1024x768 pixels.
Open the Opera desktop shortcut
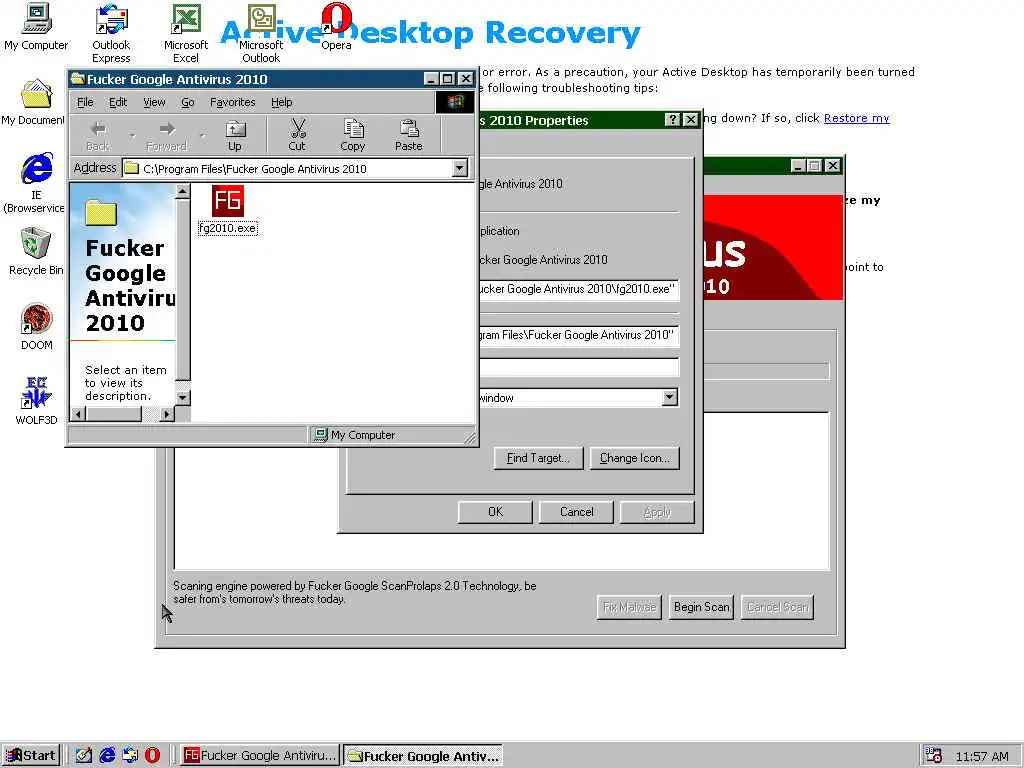(336, 27)
